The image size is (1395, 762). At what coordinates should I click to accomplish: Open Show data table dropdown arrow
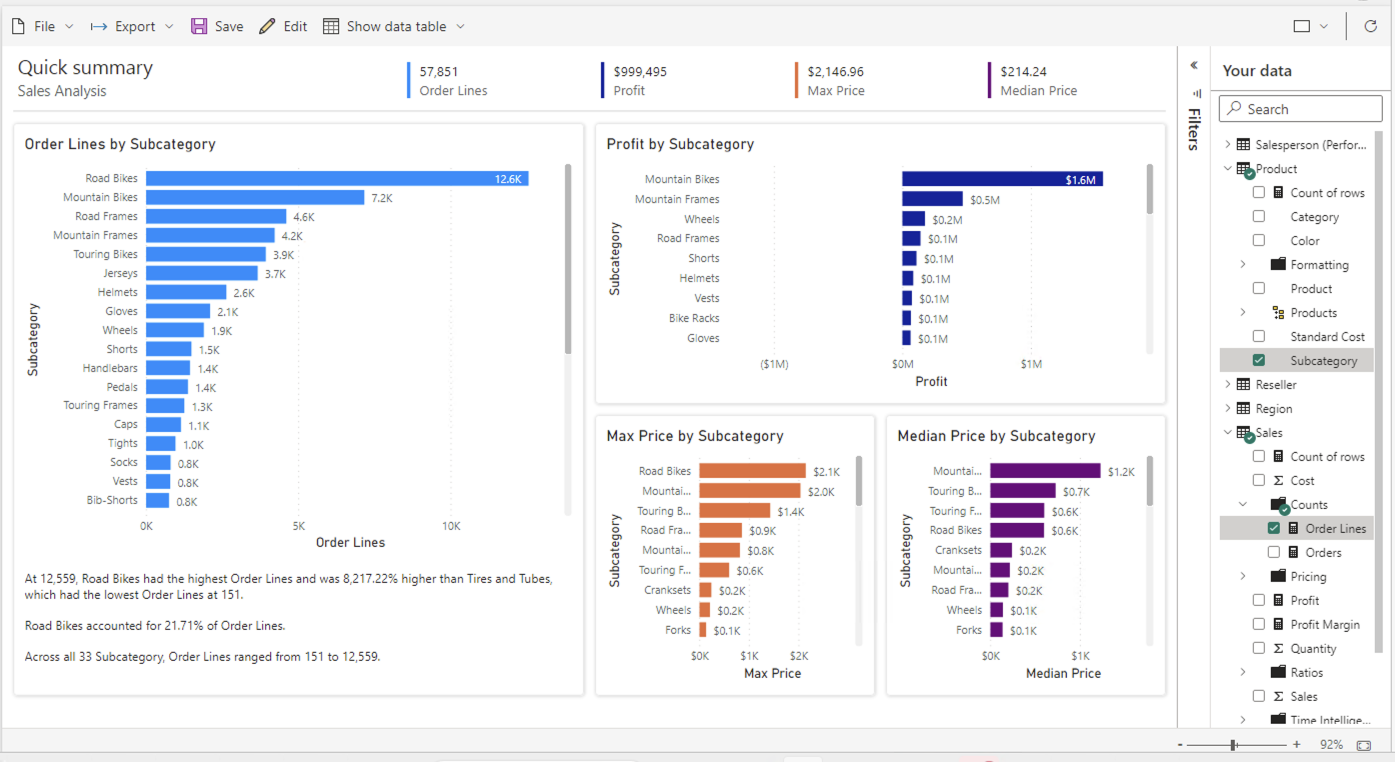tap(460, 27)
